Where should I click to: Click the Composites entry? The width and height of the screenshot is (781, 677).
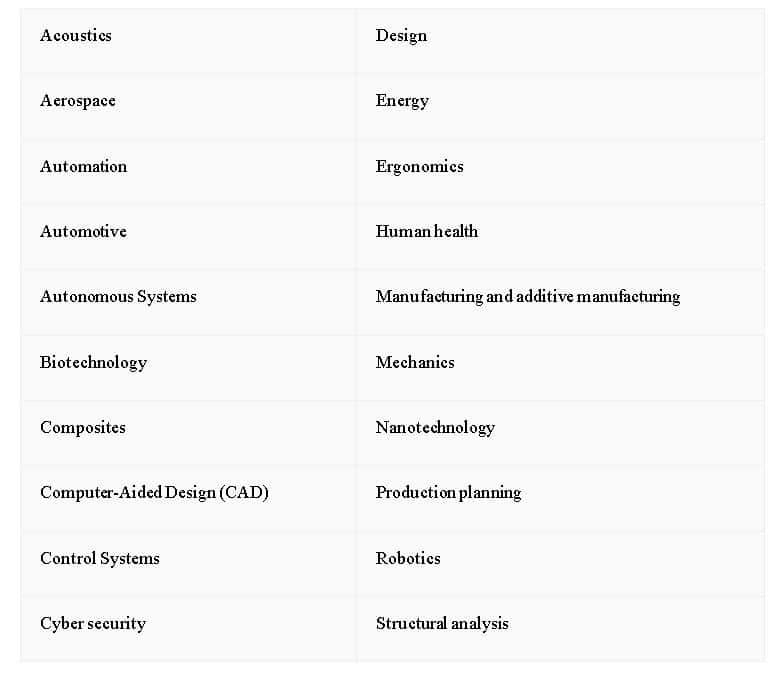83,428
